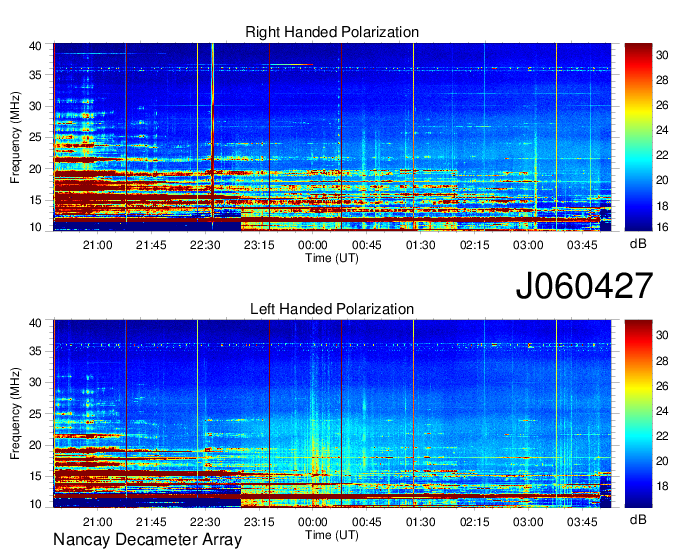Click the 30 MHz tick on the top plot
The width and height of the screenshot is (680, 552).
point(36,106)
